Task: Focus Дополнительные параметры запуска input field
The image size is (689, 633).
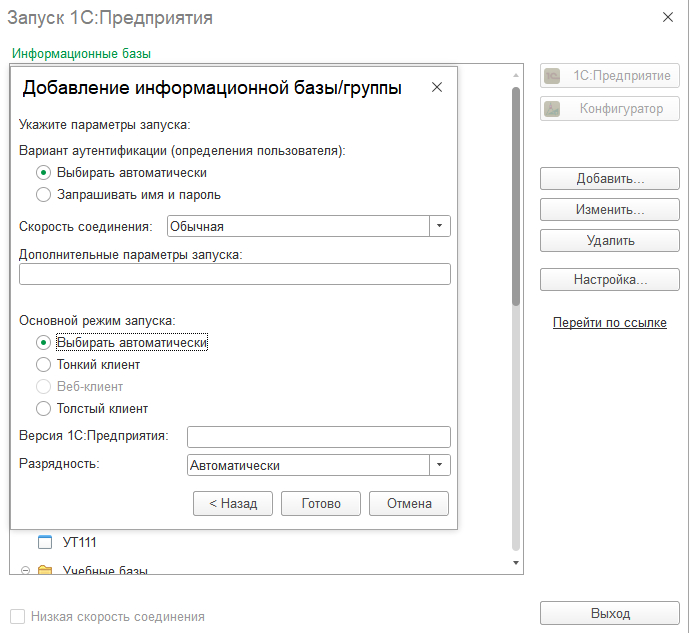Action: click(x=235, y=274)
